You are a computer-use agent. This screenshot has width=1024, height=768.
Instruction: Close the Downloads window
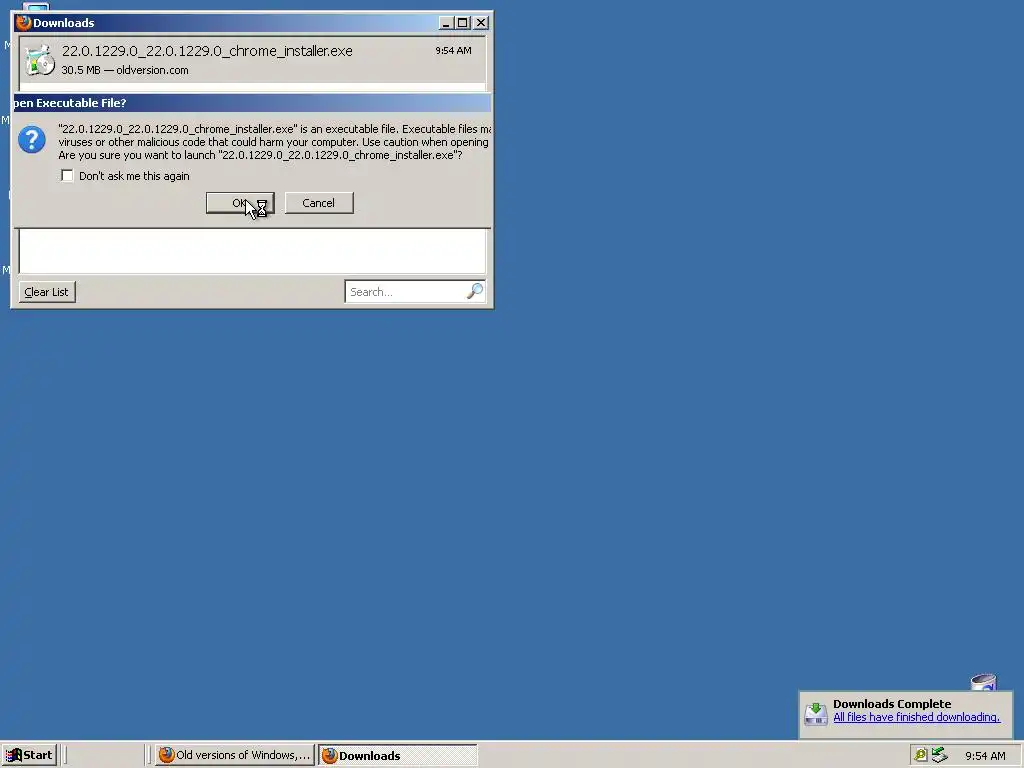pos(481,23)
